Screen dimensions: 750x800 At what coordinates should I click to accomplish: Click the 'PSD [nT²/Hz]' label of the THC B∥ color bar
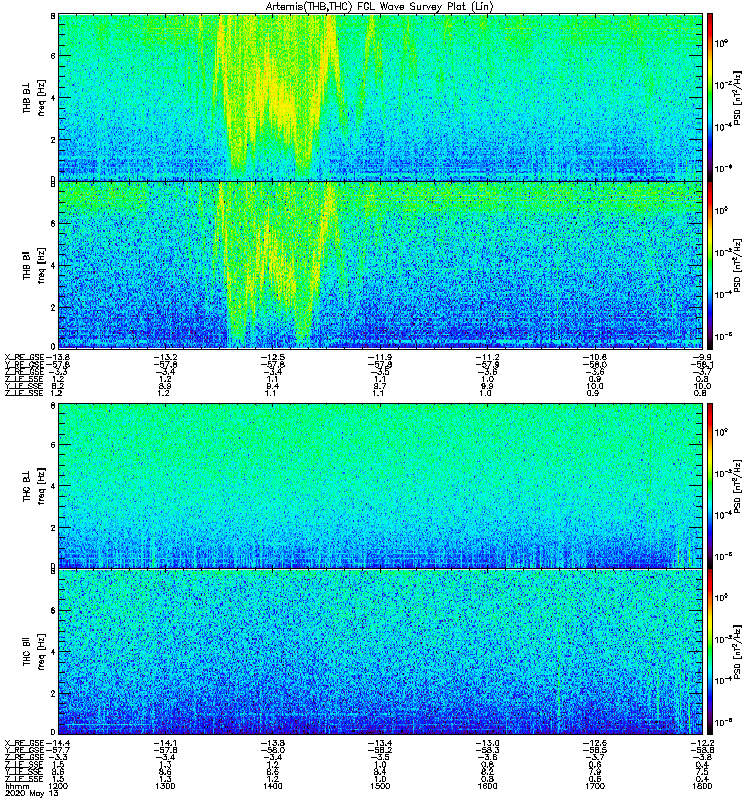tap(738, 652)
